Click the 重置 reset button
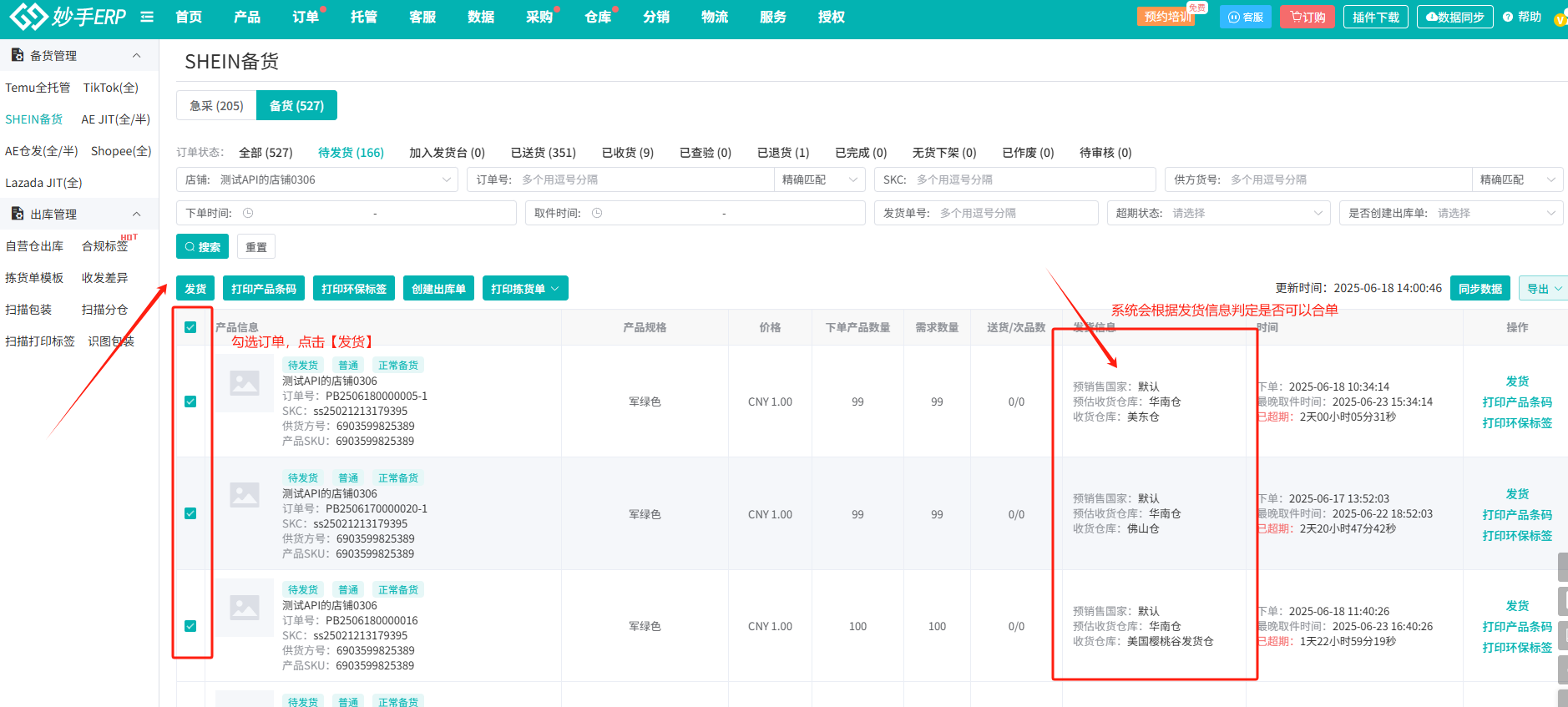This screenshot has height=707, width=1568. tap(256, 246)
